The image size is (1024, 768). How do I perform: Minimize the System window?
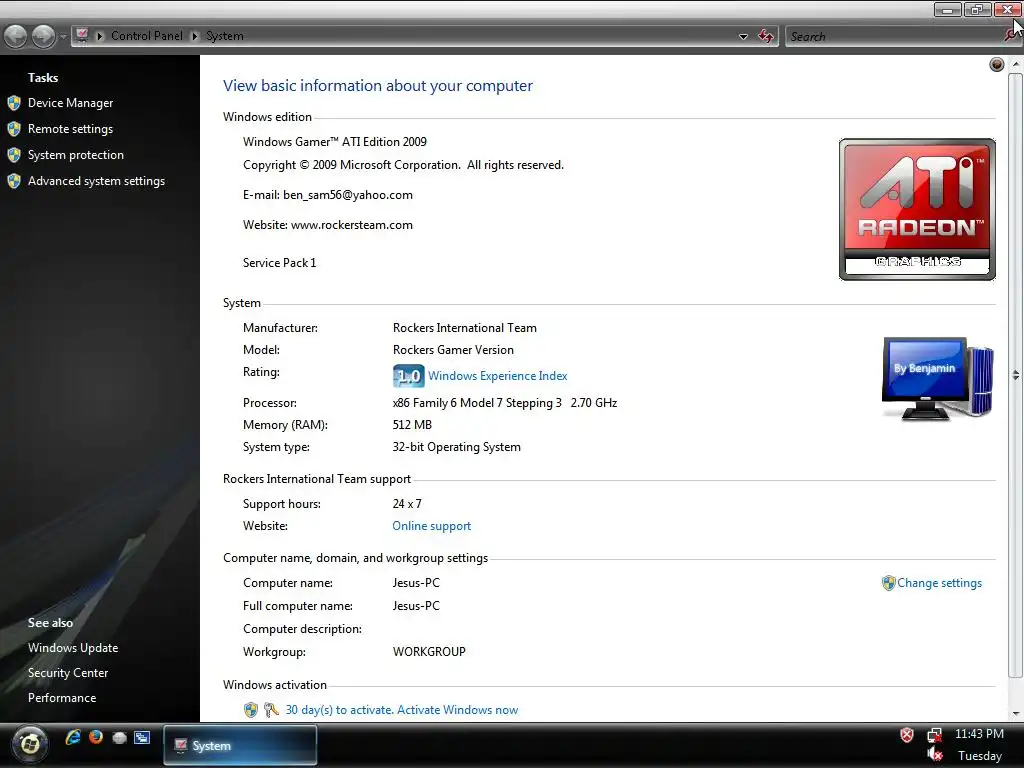coord(947,9)
